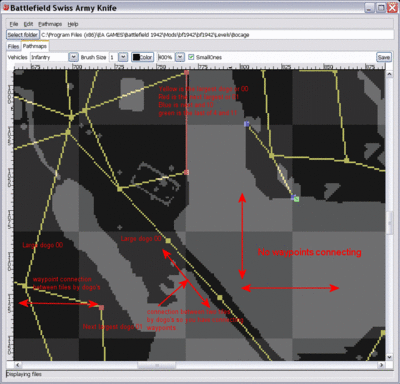Open the black Color swatch button
The image size is (400, 384).
pos(142,57)
